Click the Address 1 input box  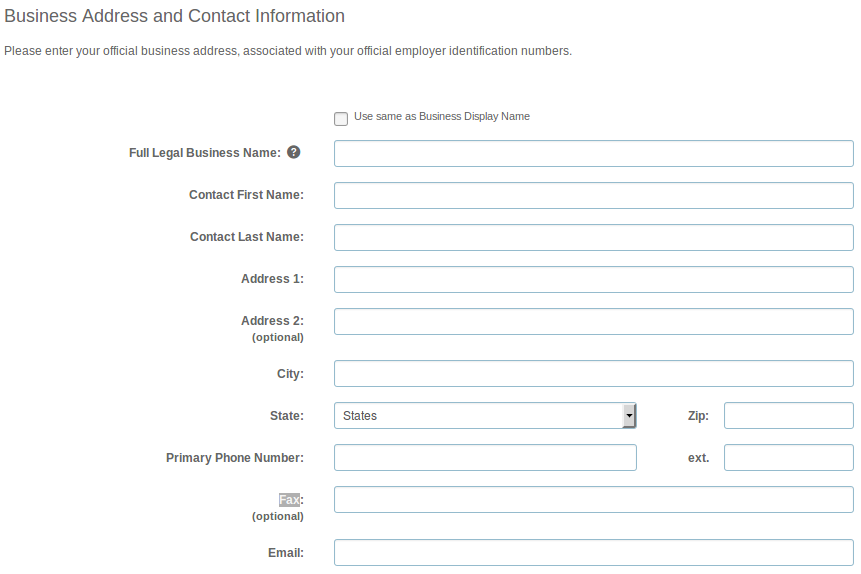pyautogui.click(x=594, y=280)
